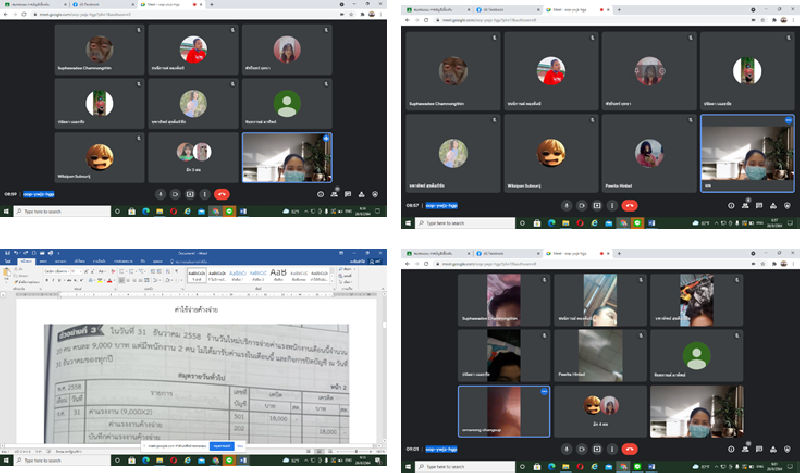Image resolution: width=800 pixels, height=473 pixels.
Task: Open the File tab in the Word ribbon
Action: coord(8,258)
